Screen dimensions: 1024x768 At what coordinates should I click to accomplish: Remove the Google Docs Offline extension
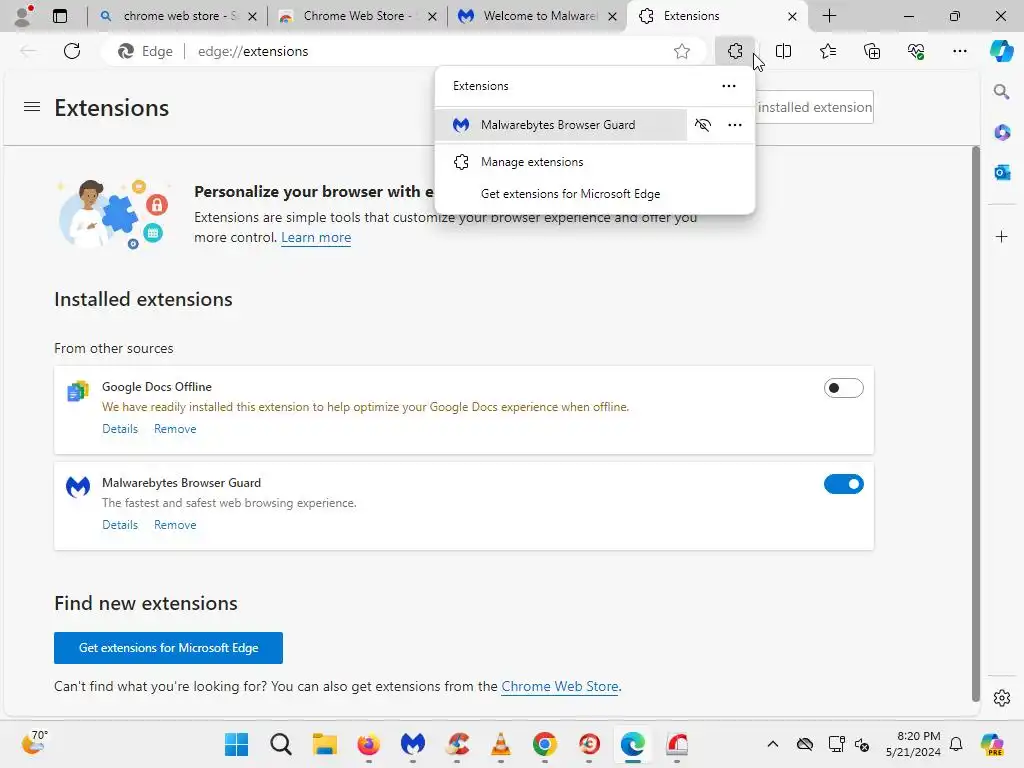[x=175, y=429]
